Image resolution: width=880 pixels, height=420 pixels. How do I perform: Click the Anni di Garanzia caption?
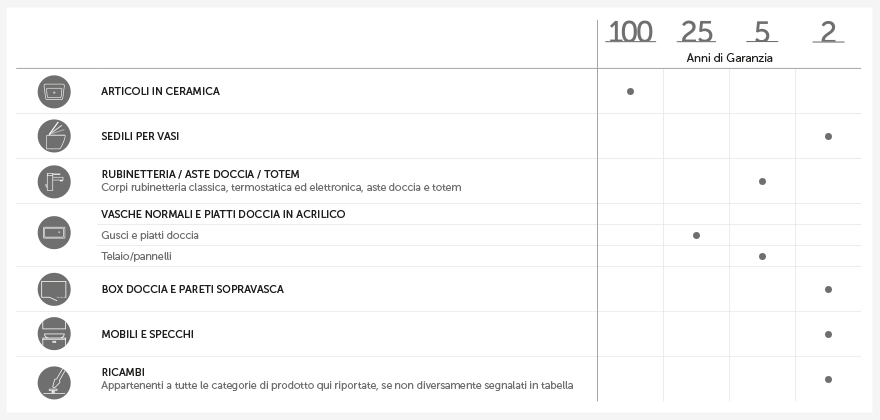click(730, 58)
